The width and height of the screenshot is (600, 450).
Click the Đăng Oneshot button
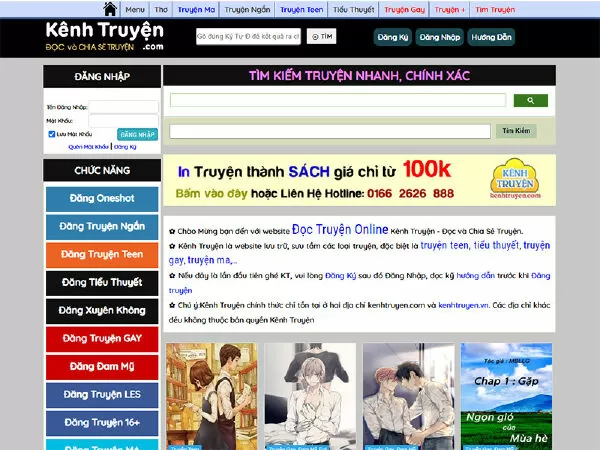coord(102,199)
